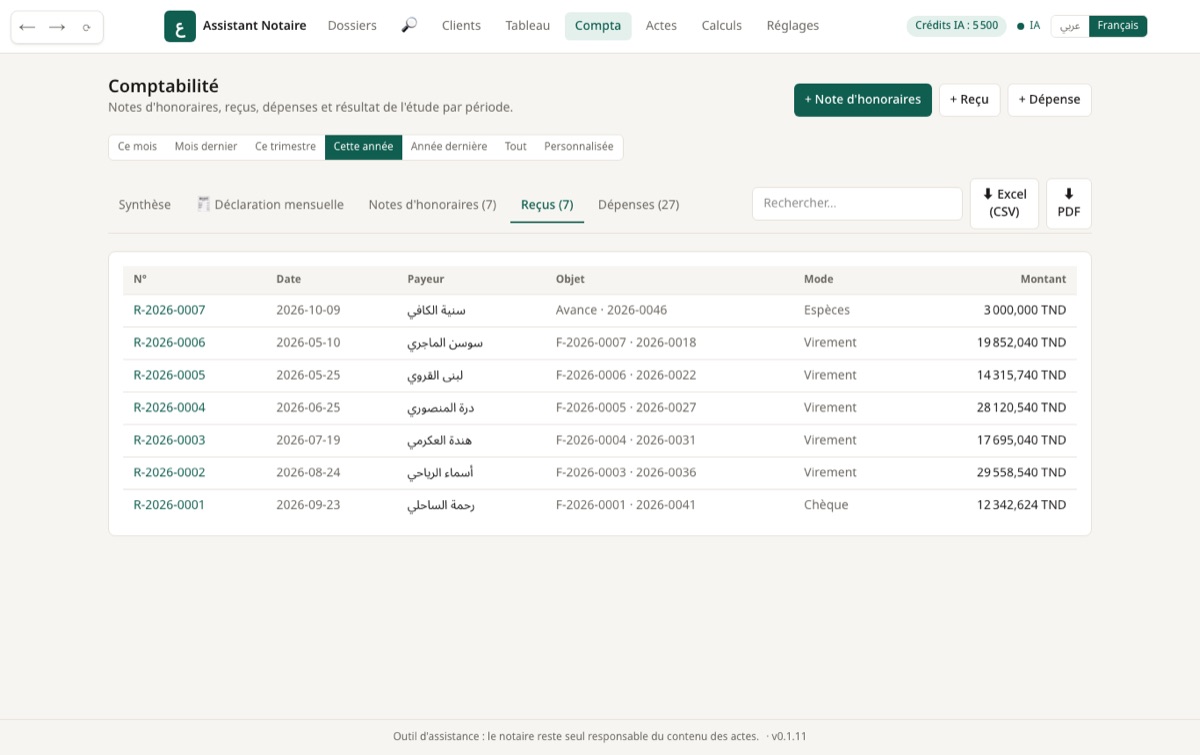Screen dimensions: 1200x755
Task: Open receipt R-2026-0002
Action: pyautogui.click(x=169, y=473)
